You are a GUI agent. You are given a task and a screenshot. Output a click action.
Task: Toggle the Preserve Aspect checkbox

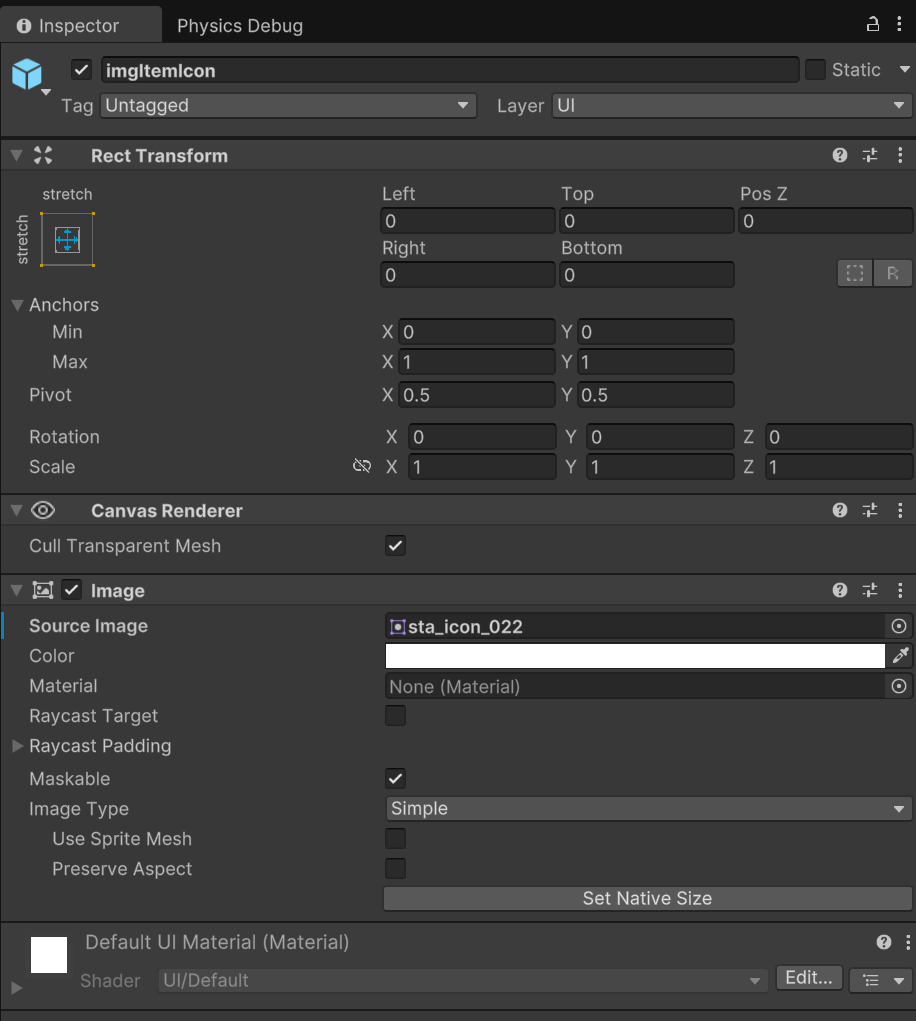coord(396,868)
